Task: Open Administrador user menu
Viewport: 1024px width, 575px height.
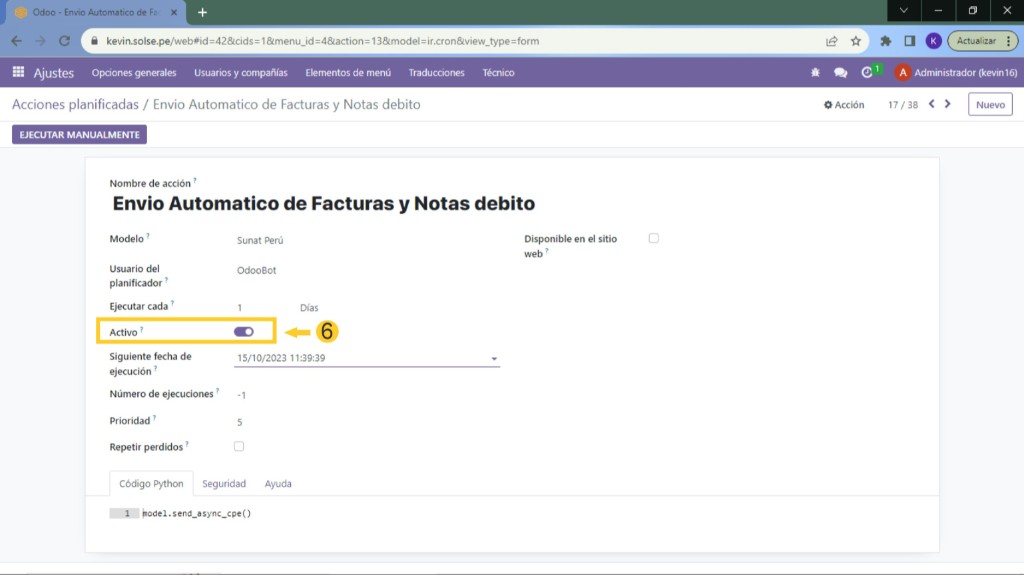Action: [955, 73]
